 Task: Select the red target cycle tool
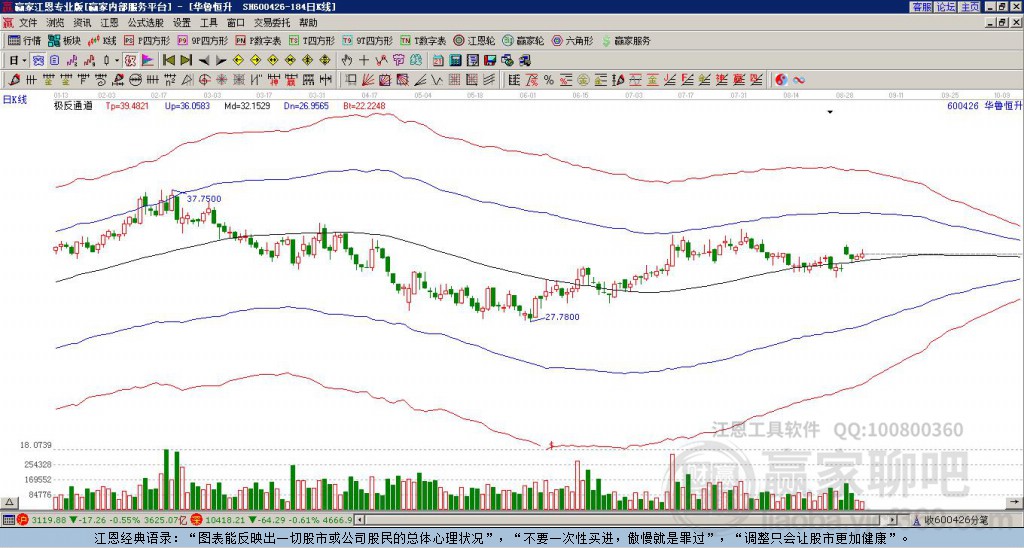[204, 80]
